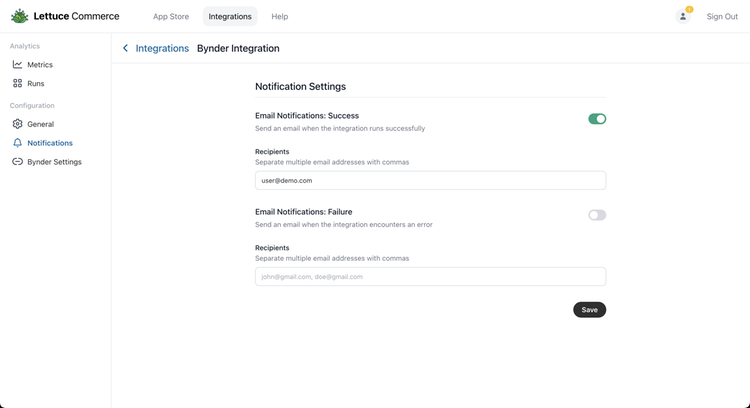Click the Save button
This screenshot has height=408, width=750.
(x=589, y=309)
